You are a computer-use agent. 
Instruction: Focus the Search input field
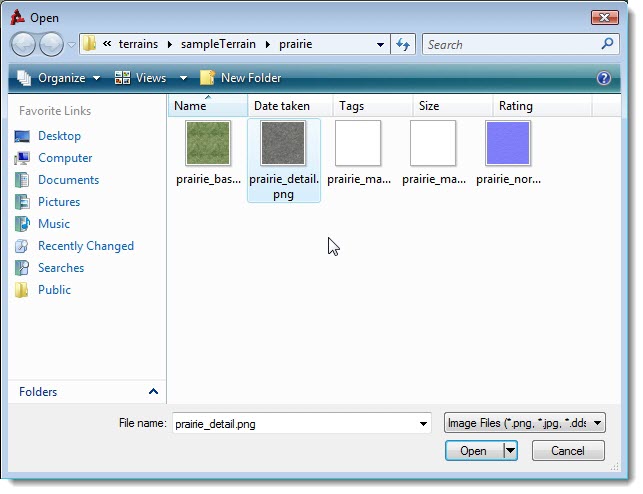[513, 44]
